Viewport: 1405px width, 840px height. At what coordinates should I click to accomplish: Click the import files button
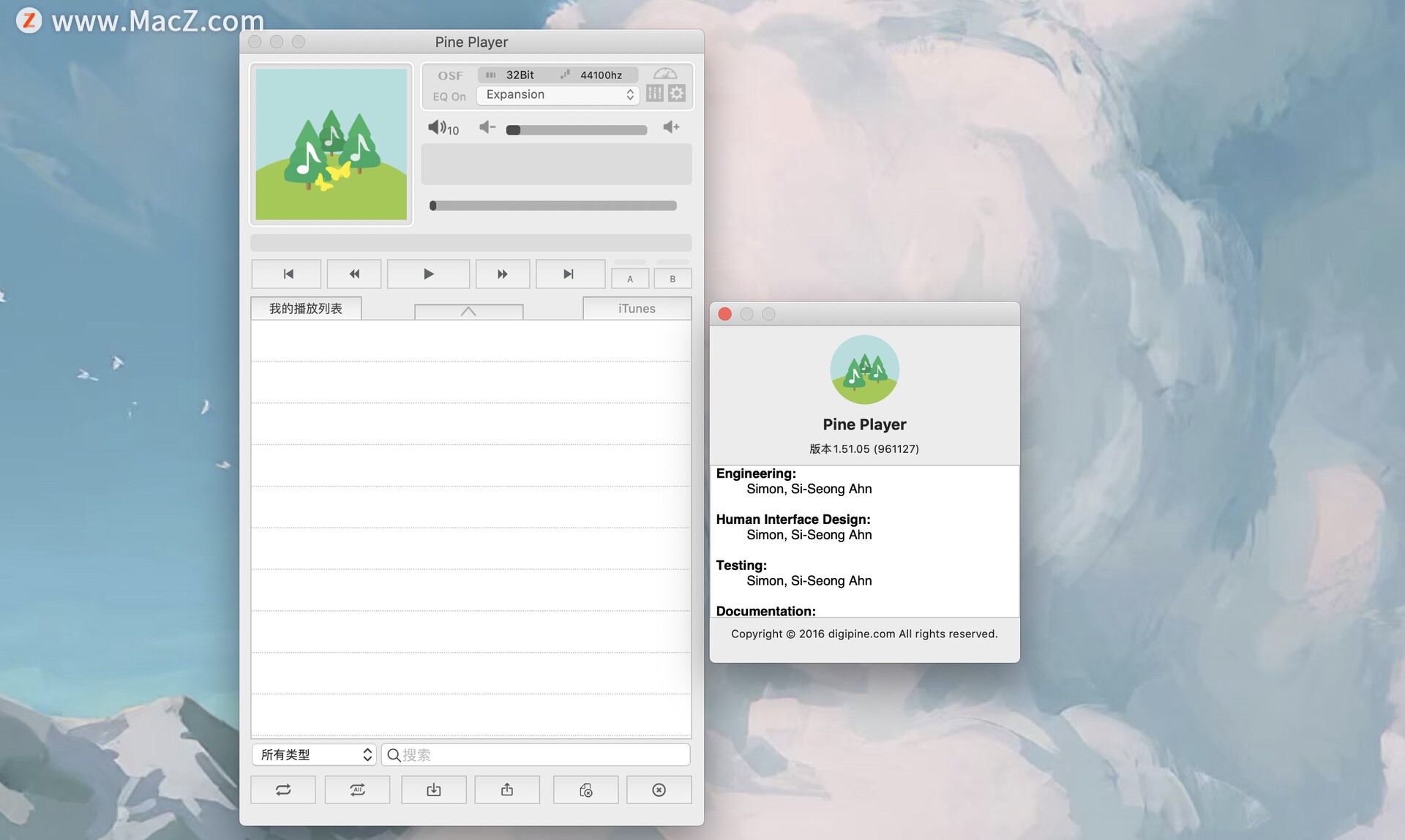pyautogui.click(x=434, y=790)
